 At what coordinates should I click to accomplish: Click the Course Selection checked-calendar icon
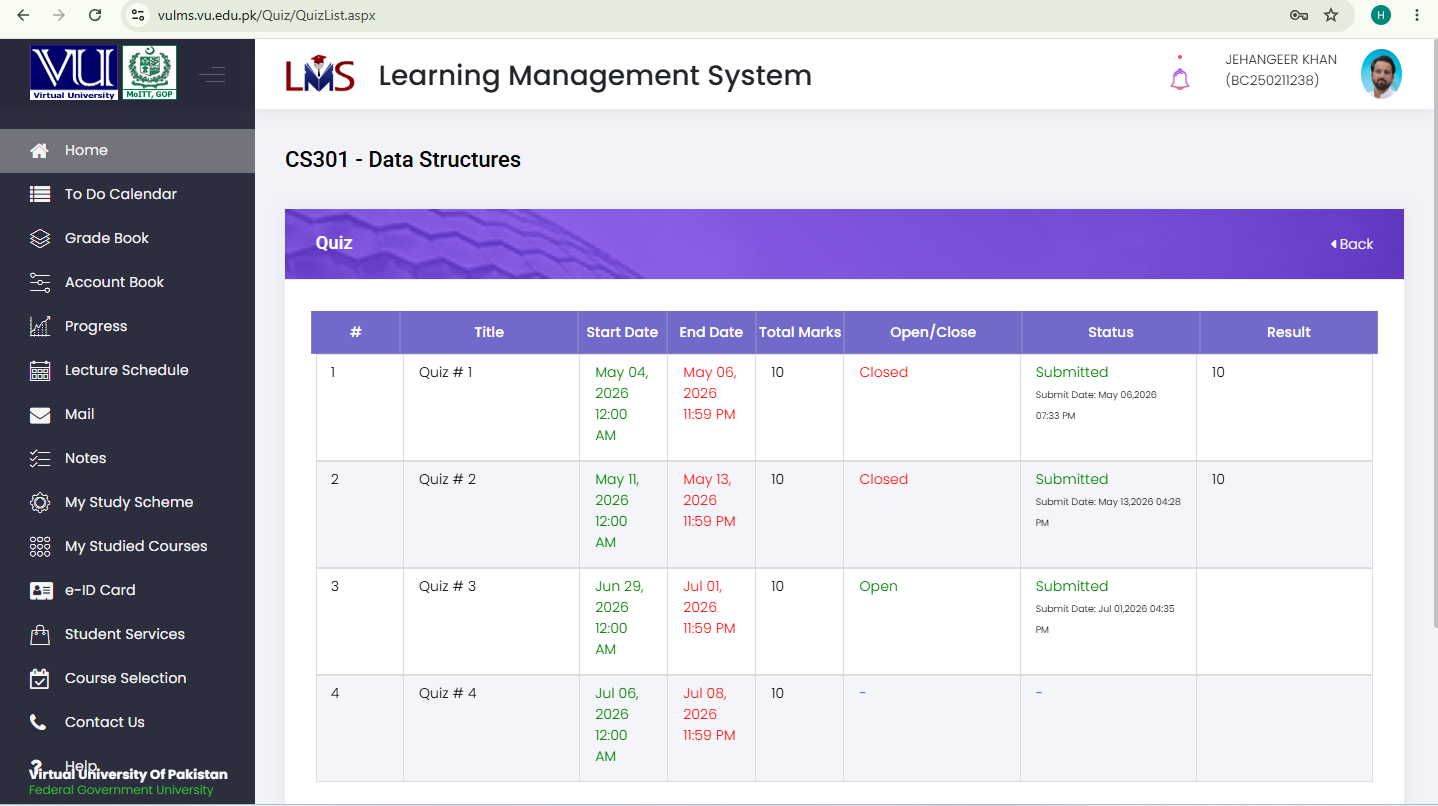click(39, 679)
